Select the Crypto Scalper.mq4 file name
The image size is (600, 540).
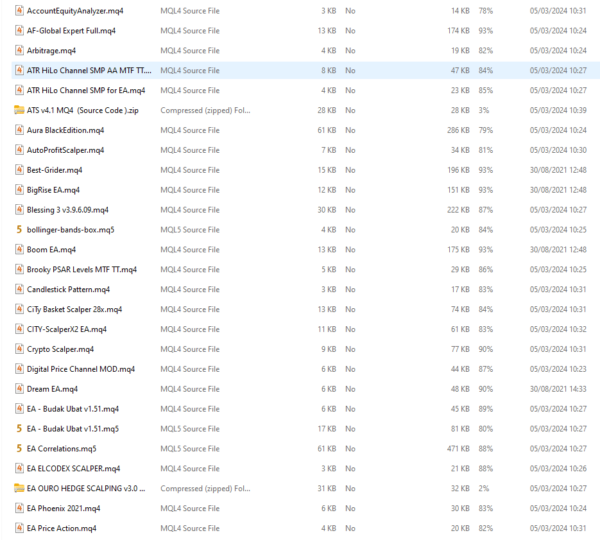coord(60,349)
